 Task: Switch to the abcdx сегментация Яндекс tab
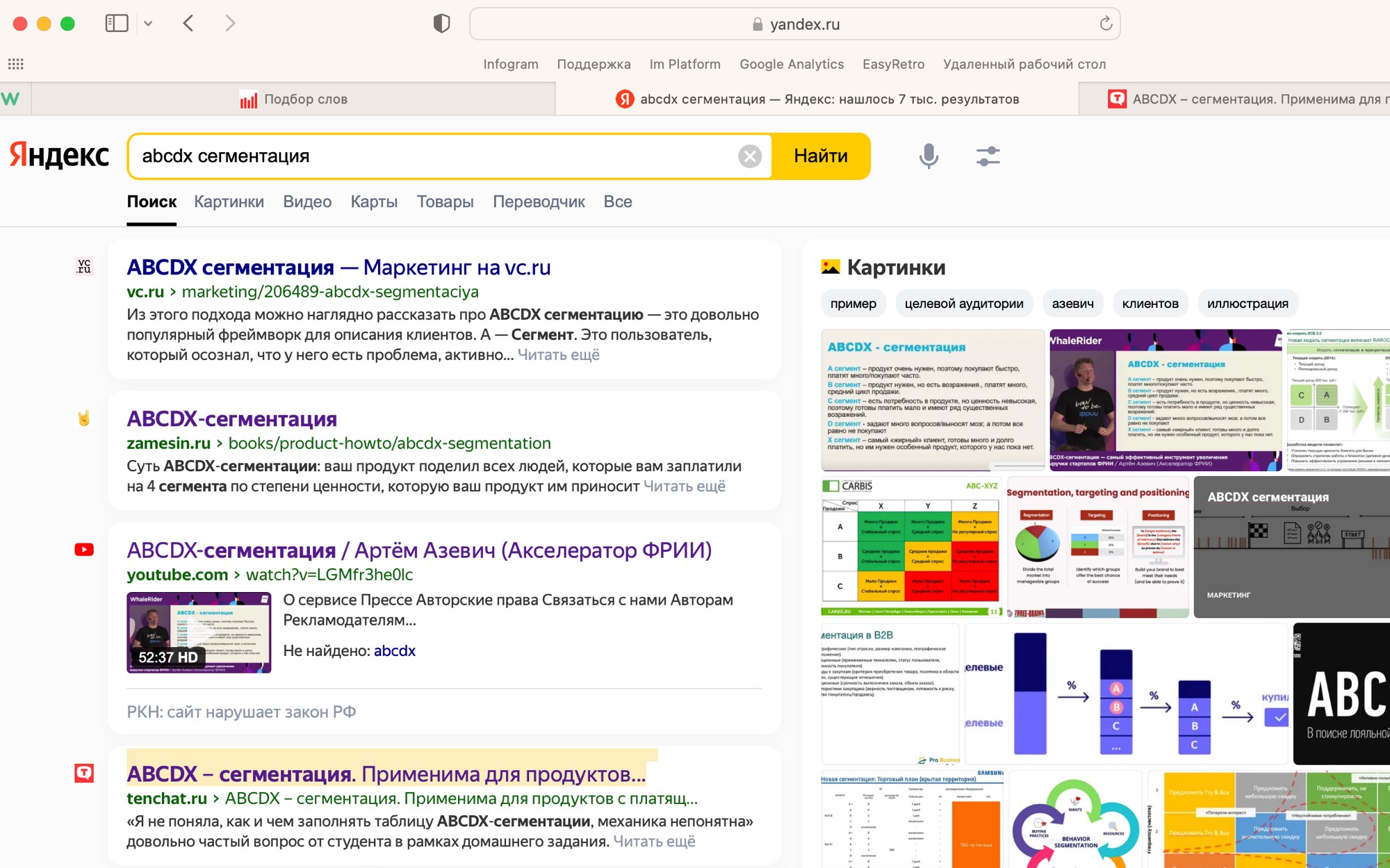coord(817,99)
